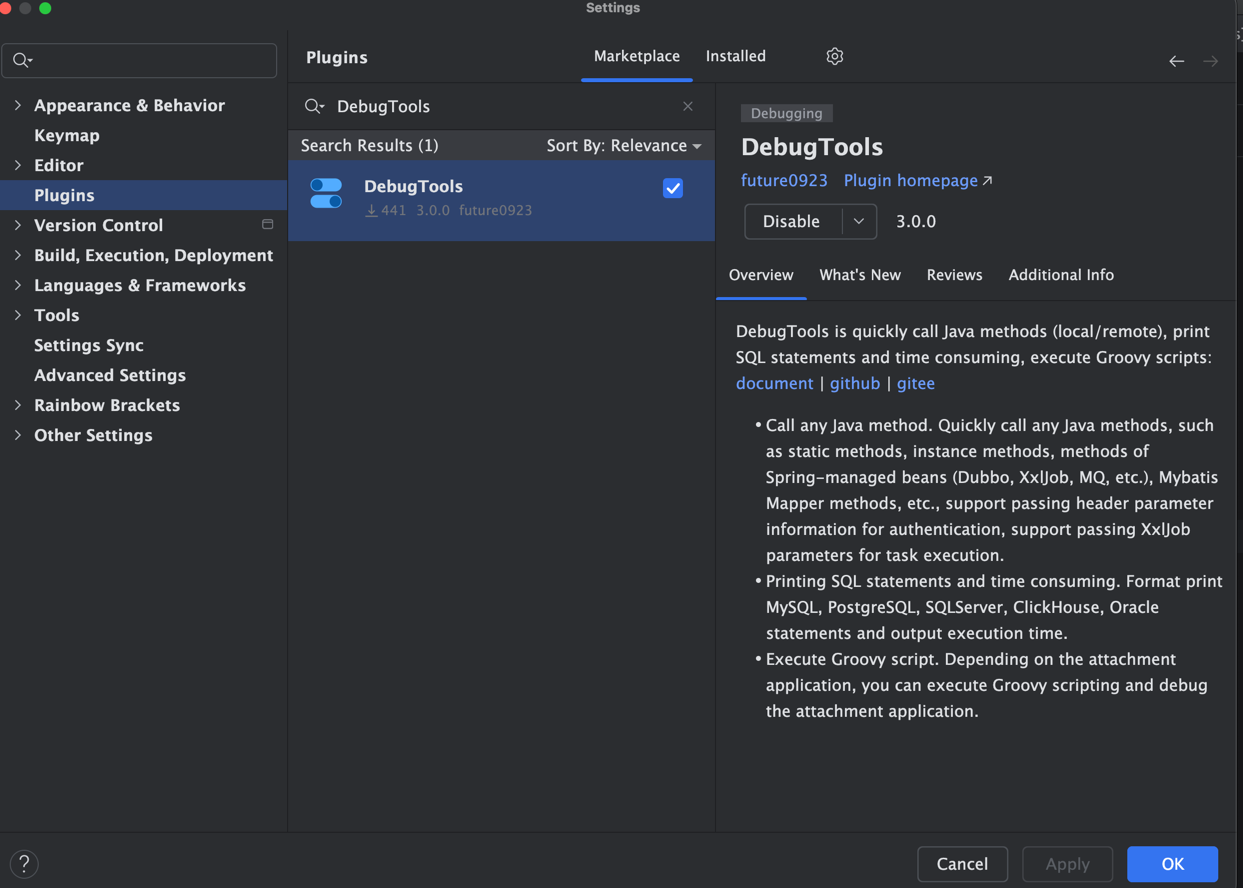This screenshot has height=888, width=1243.
Task: Uncheck the DebugTools enabled checkbox
Action: [673, 188]
